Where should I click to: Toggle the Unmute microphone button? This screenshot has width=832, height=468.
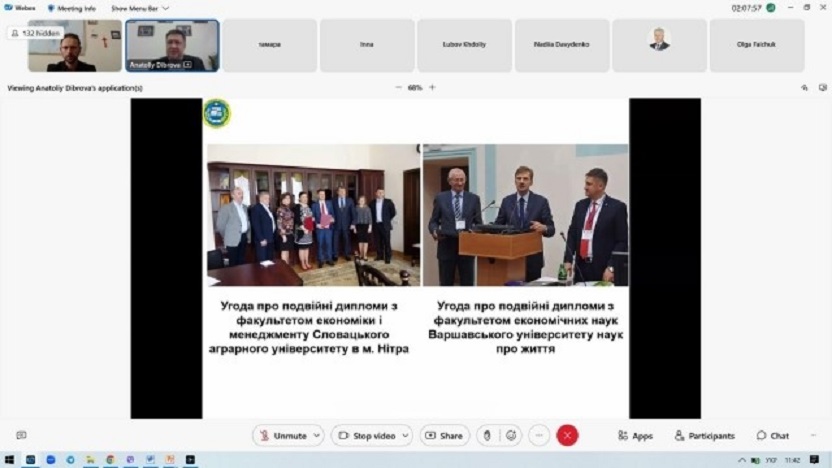tap(283, 436)
